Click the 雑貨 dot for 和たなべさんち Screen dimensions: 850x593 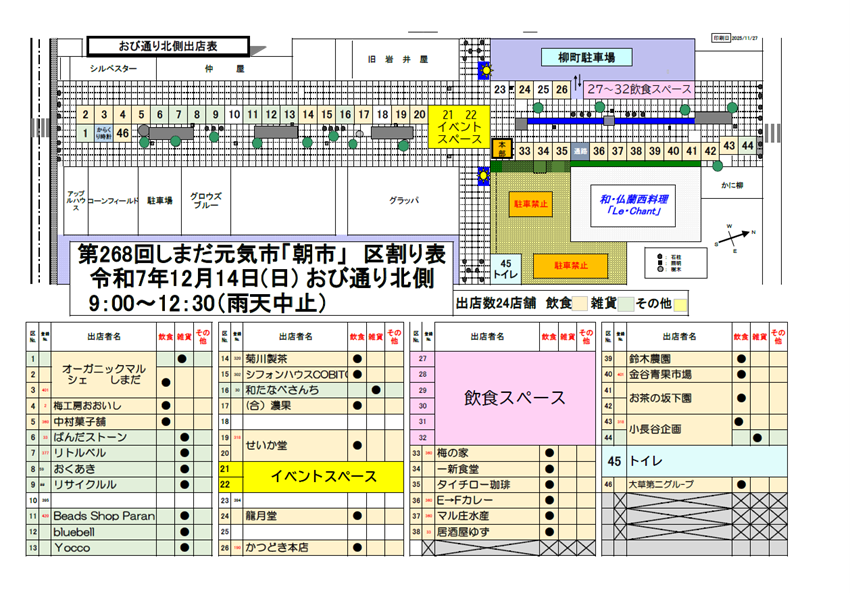click(x=375, y=389)
